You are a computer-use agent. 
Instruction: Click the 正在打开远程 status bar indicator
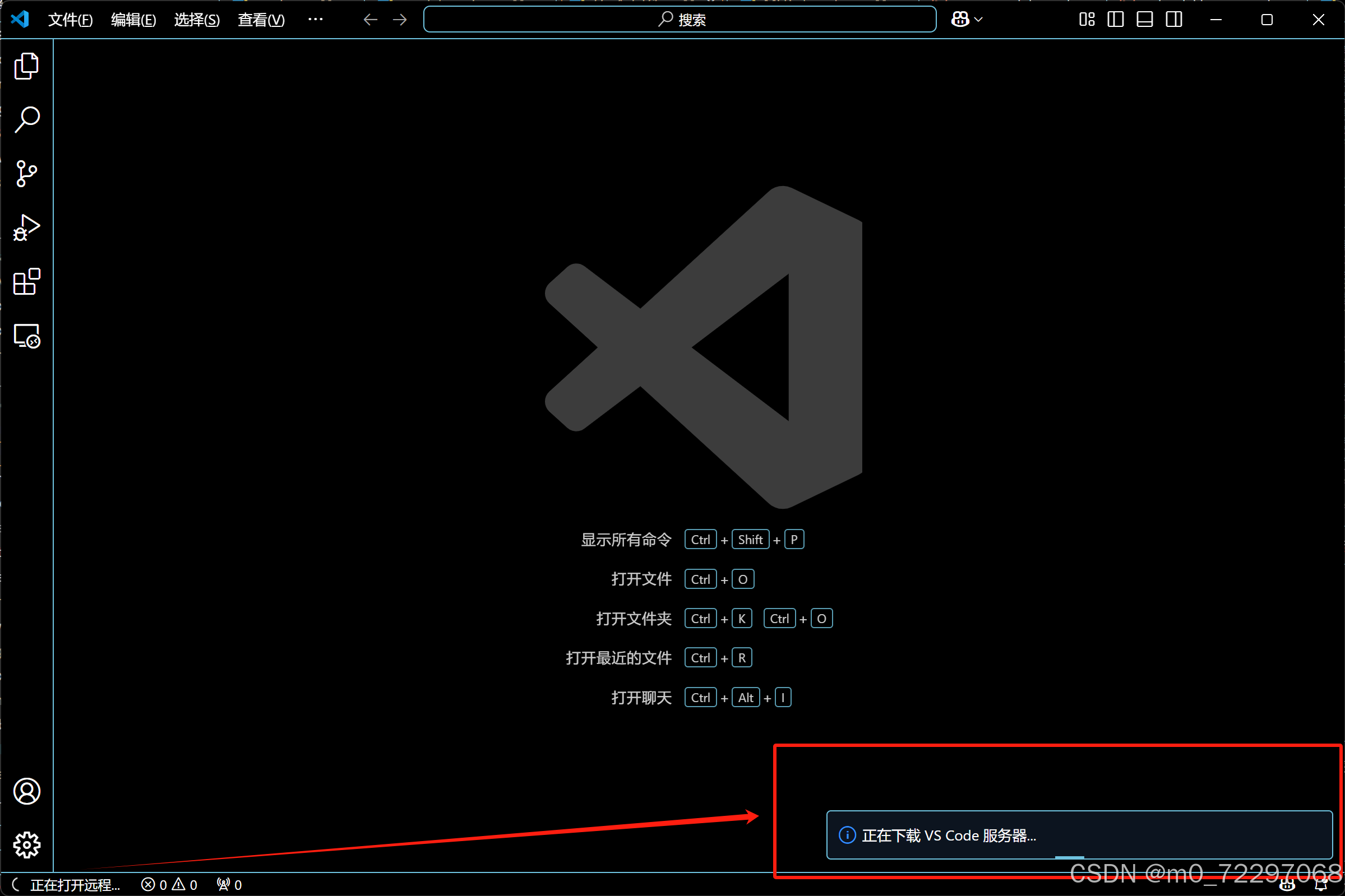(x=67, y=885)
